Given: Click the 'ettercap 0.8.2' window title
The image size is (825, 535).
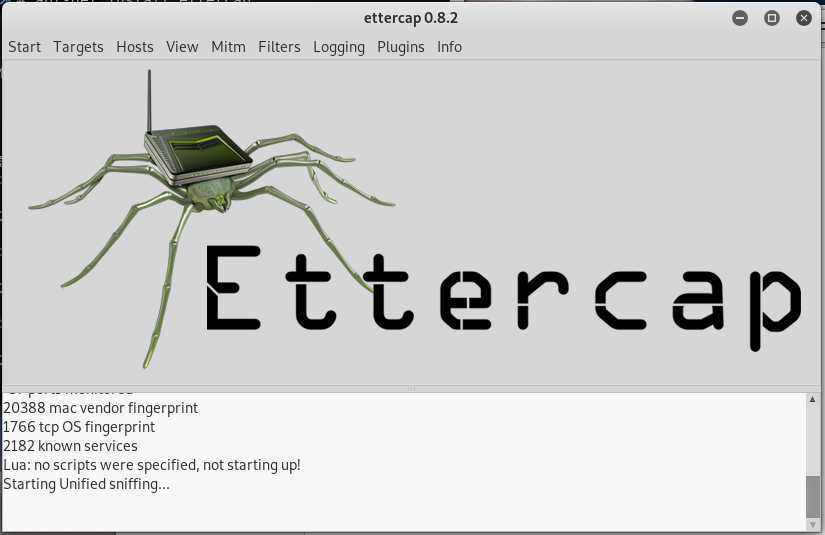Looking at the screenshot, I should point(410,18).
